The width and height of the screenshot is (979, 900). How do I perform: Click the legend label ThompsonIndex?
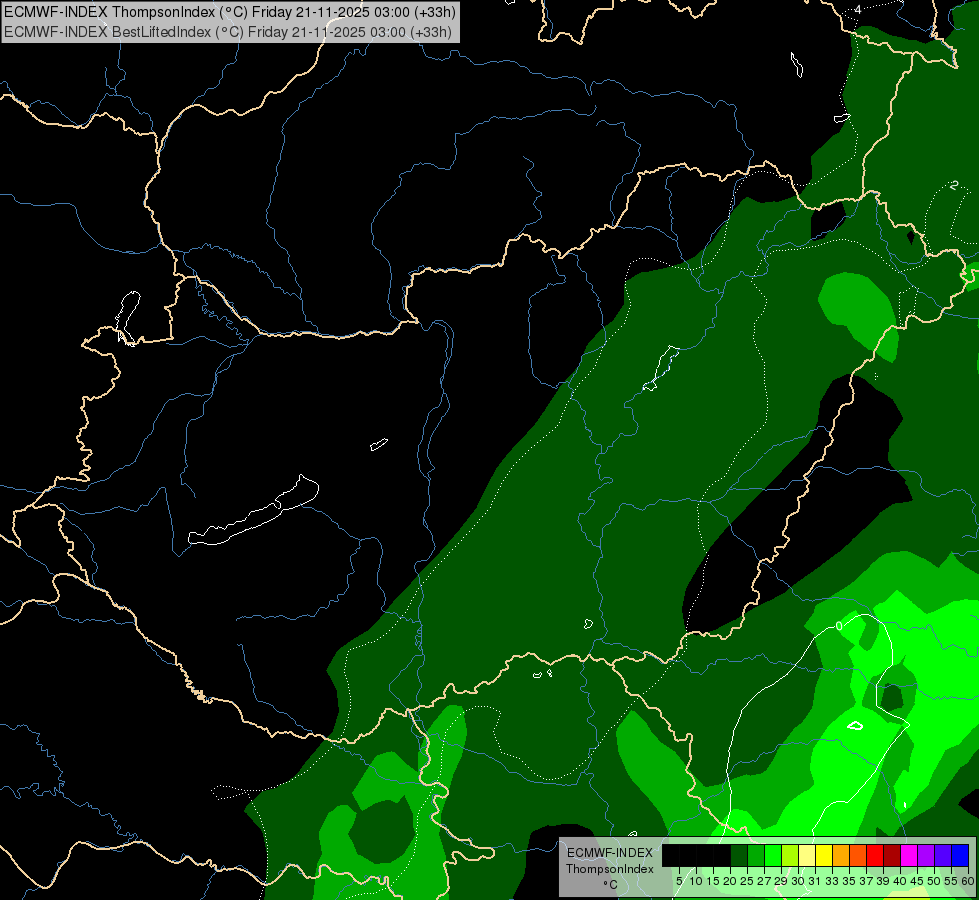[x=610, y=869]
